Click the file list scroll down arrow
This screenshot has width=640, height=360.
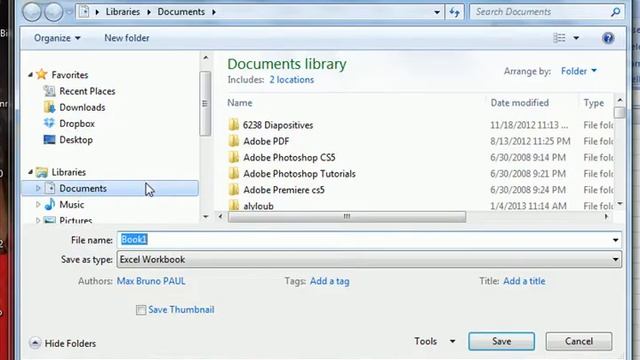(620, 203)
